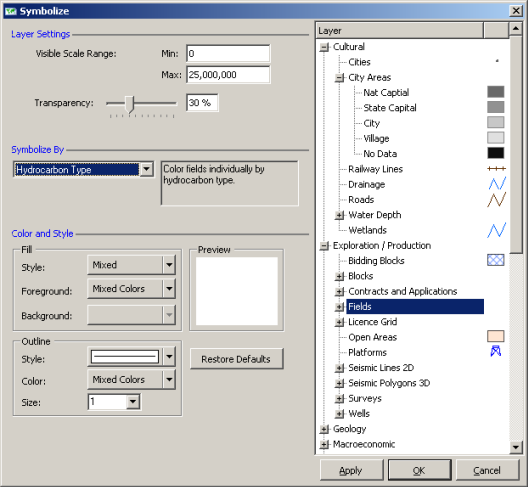Collapse Exploration / Production node
The image size is (528, 487).
pyautogui.click(x=324, y=246)
